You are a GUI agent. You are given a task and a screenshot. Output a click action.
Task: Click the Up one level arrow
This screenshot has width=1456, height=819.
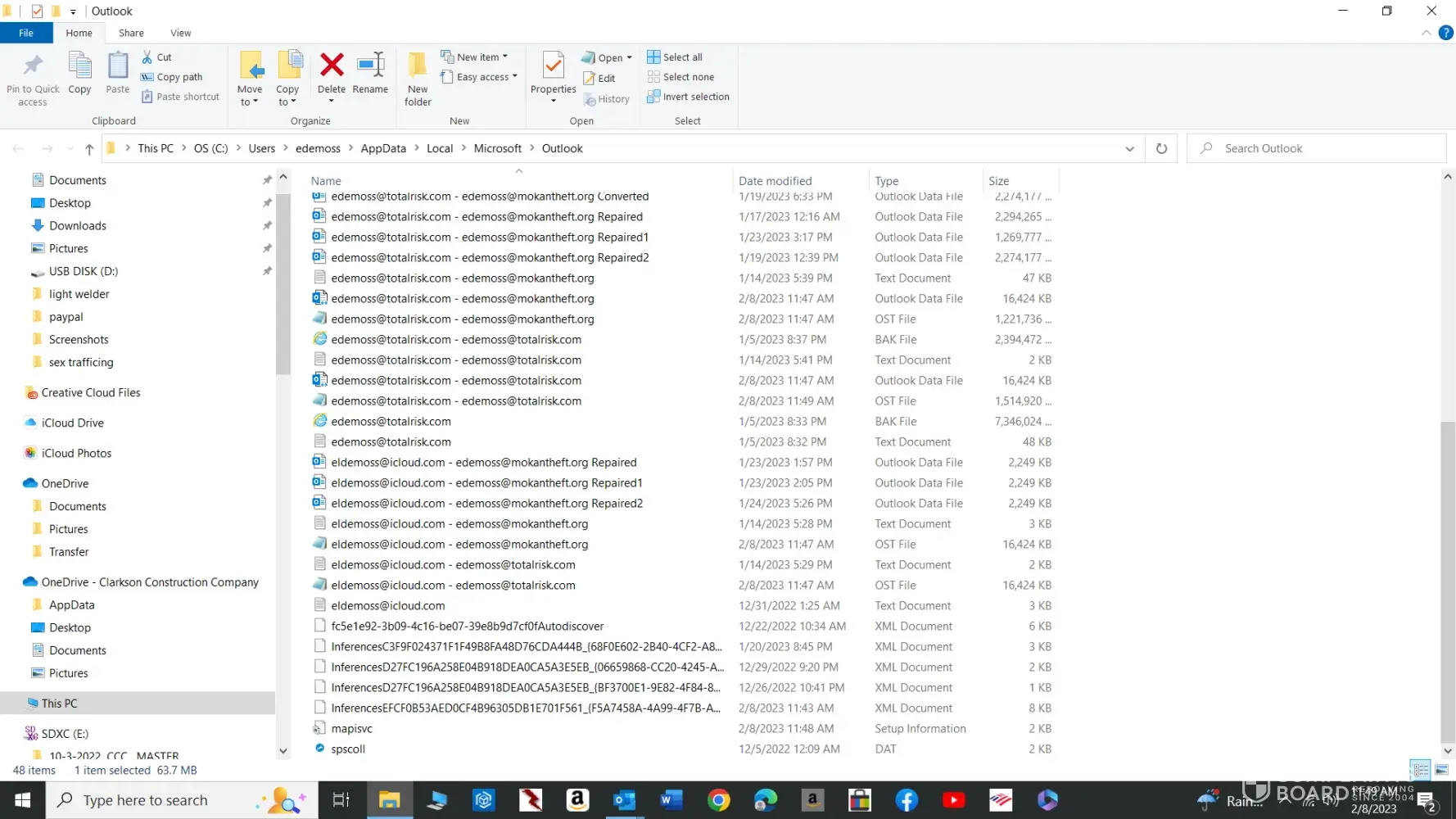pyautogui.click(x=89, y=148)
